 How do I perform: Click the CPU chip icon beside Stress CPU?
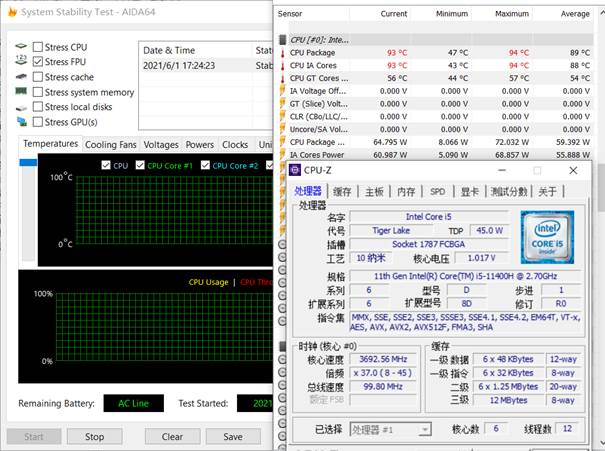pos(21,46)
